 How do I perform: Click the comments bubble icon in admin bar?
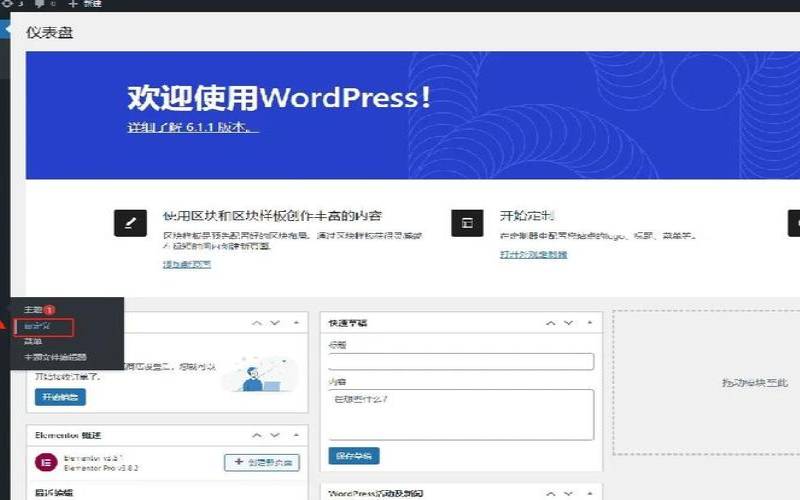[39, 4]
